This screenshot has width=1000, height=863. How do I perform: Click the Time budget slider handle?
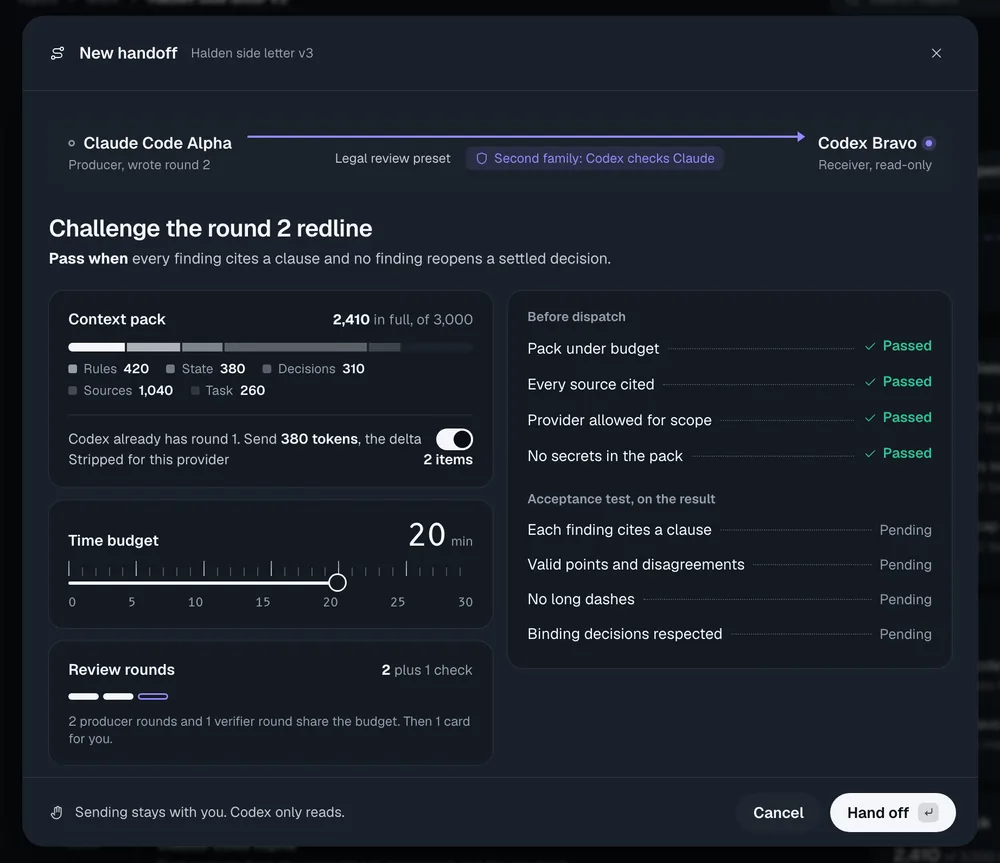click(x=337, y=582)
